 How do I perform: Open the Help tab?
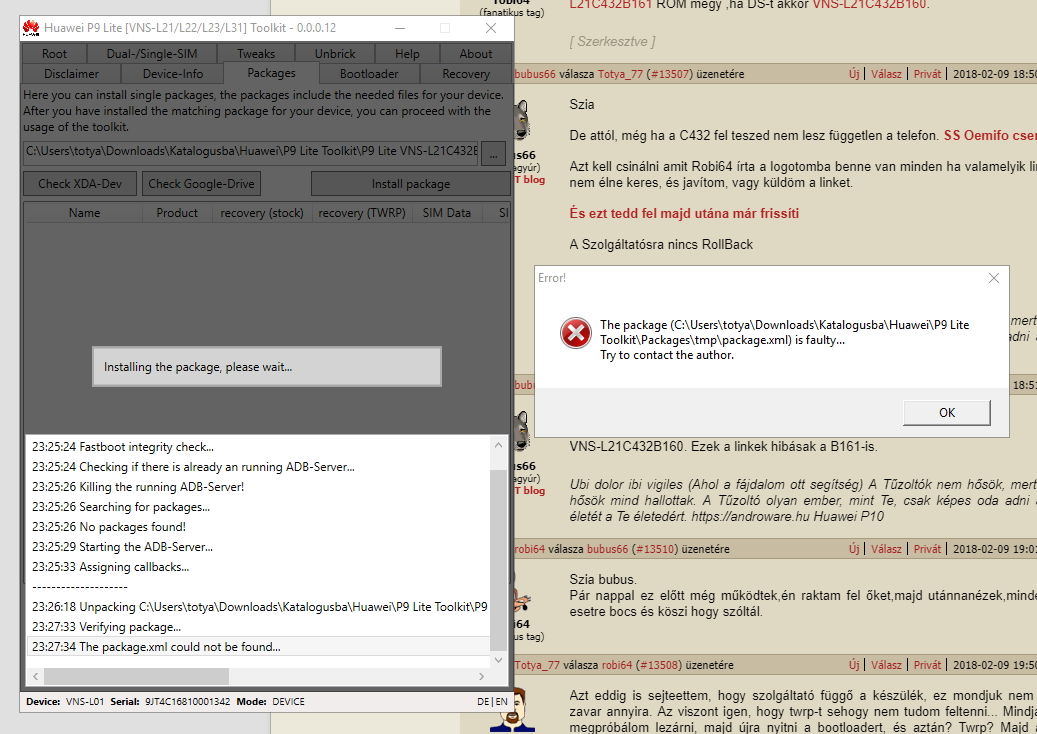tap(407, 54)
